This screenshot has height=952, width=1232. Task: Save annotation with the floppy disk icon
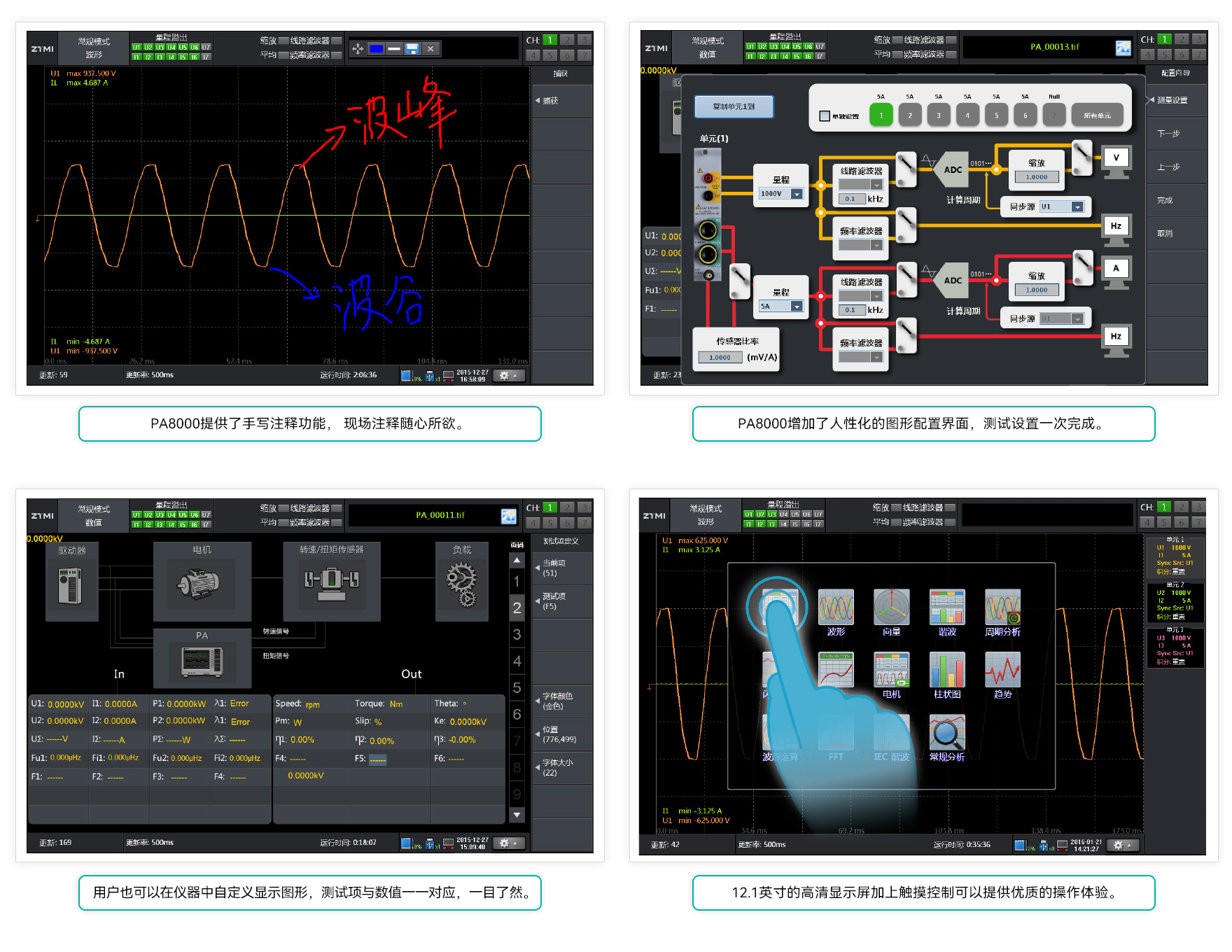(x=412, y=49)
